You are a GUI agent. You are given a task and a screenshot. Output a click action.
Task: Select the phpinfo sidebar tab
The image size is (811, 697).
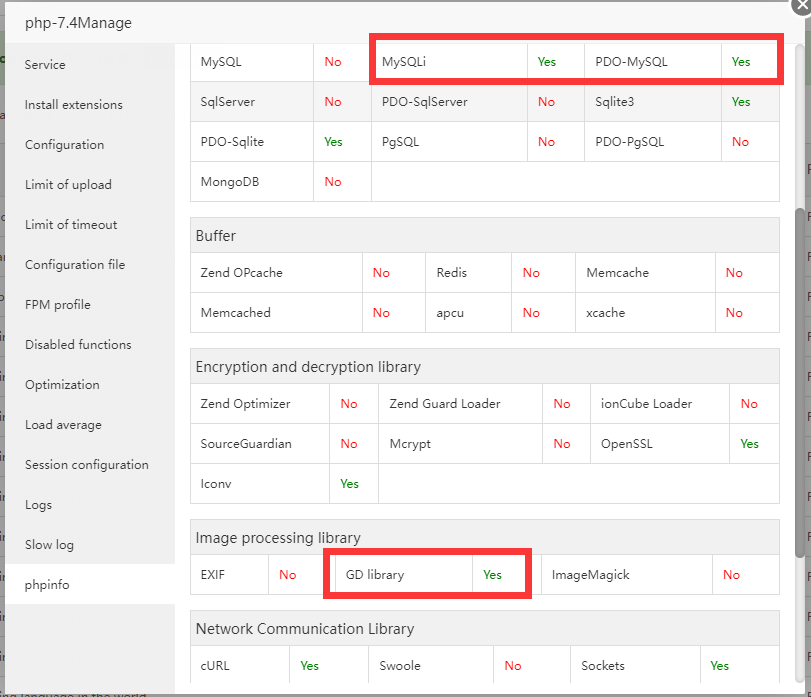pyautogui.click(x=47, y=585)
